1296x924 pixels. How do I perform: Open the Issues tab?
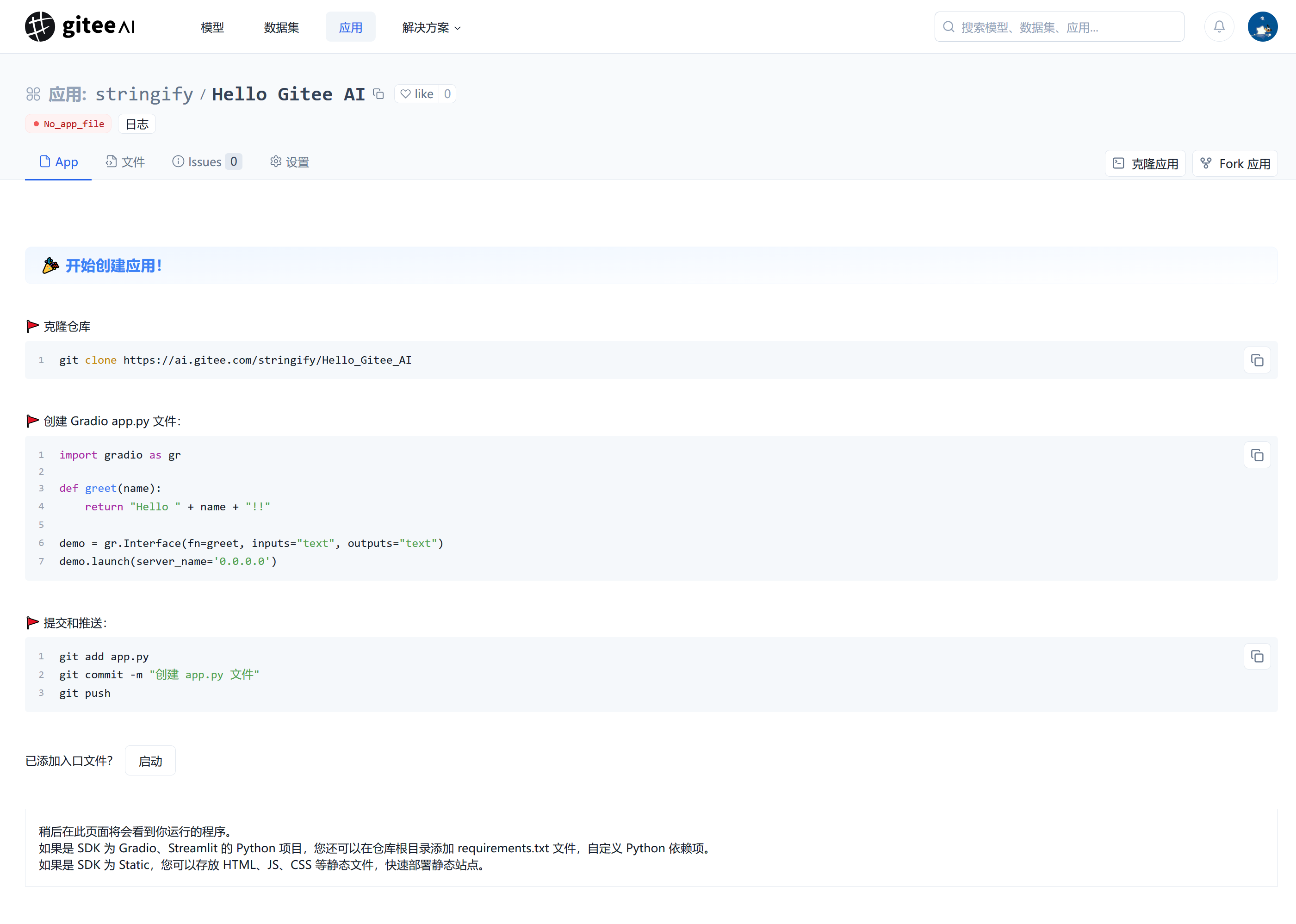coord(207,162)
